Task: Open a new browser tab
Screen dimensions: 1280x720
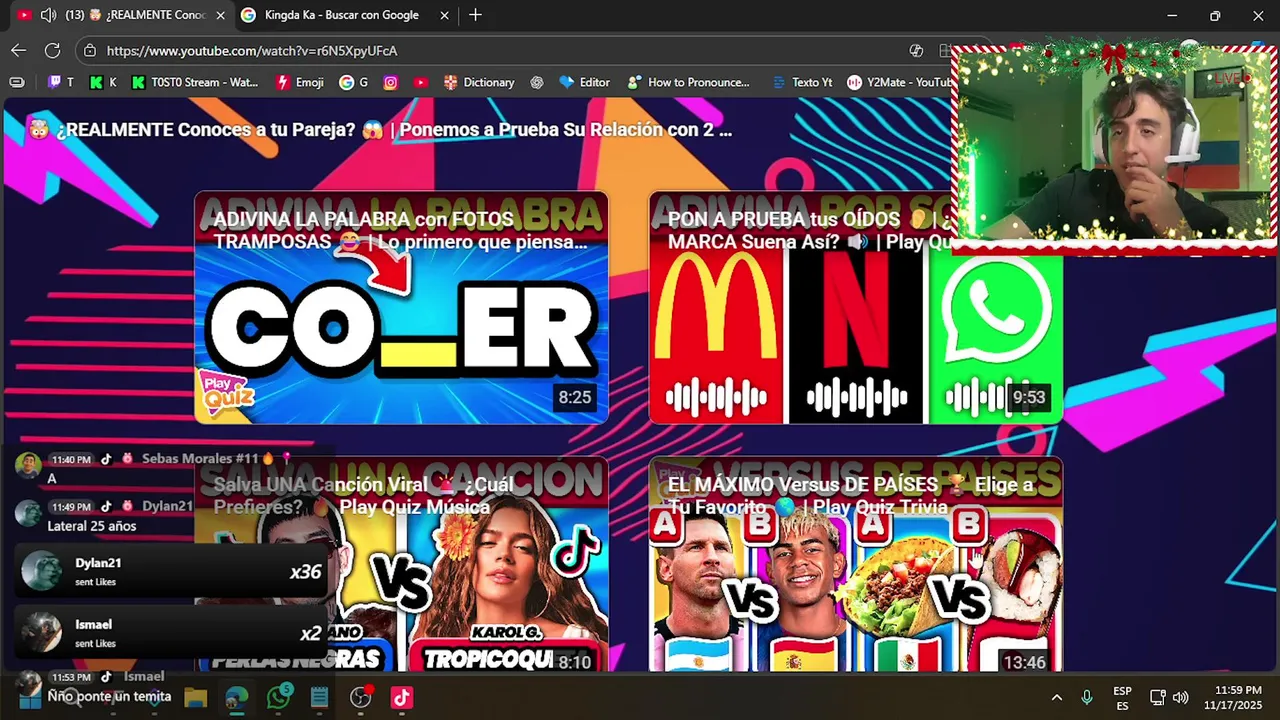Action: (475, 15)
